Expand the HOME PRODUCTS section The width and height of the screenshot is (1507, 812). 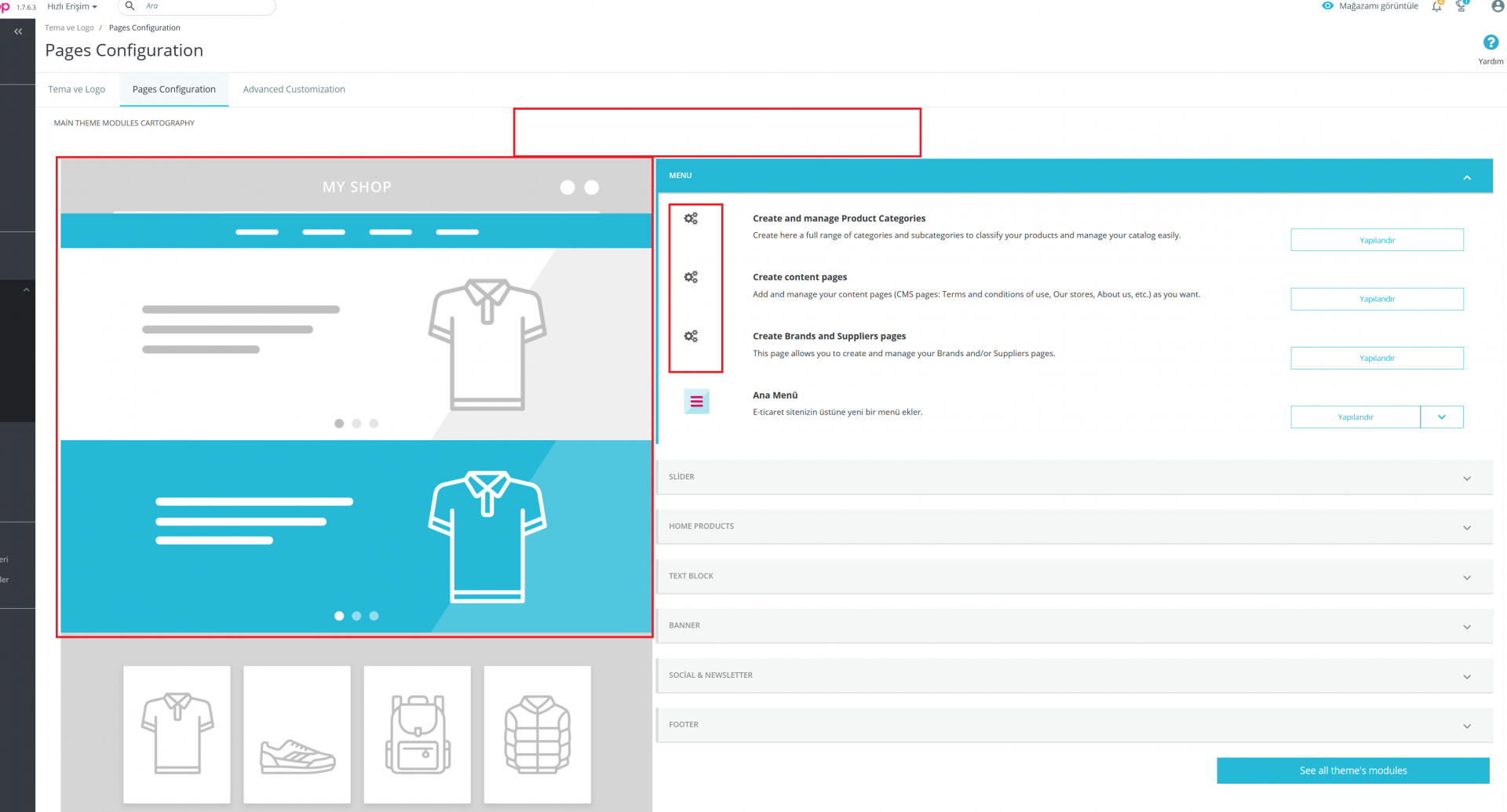point(1467,528)
